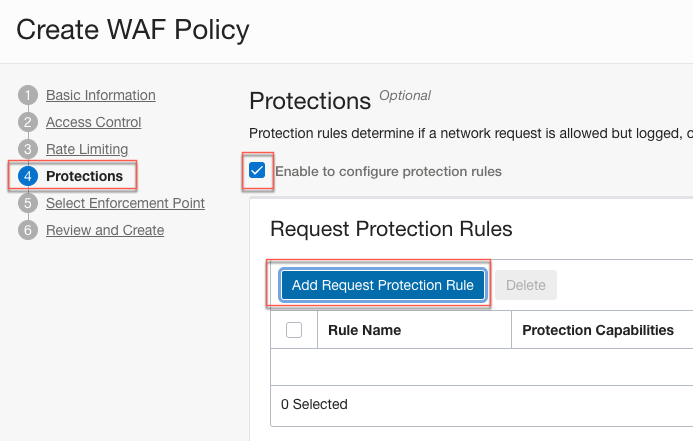Select the Protections wizard step
The width and height of the screenshot is (693, 441).
(84, 176)
